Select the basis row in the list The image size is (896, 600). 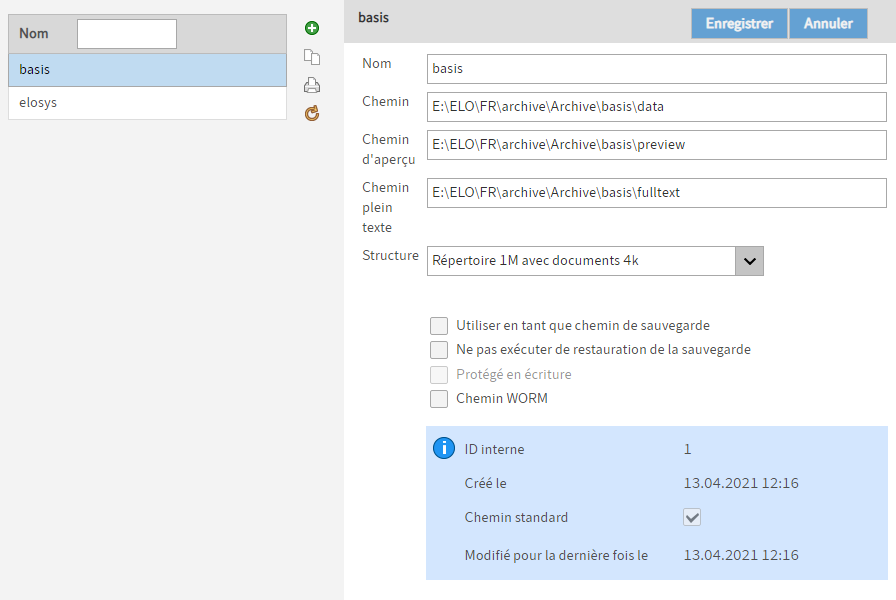coord(147,70)
